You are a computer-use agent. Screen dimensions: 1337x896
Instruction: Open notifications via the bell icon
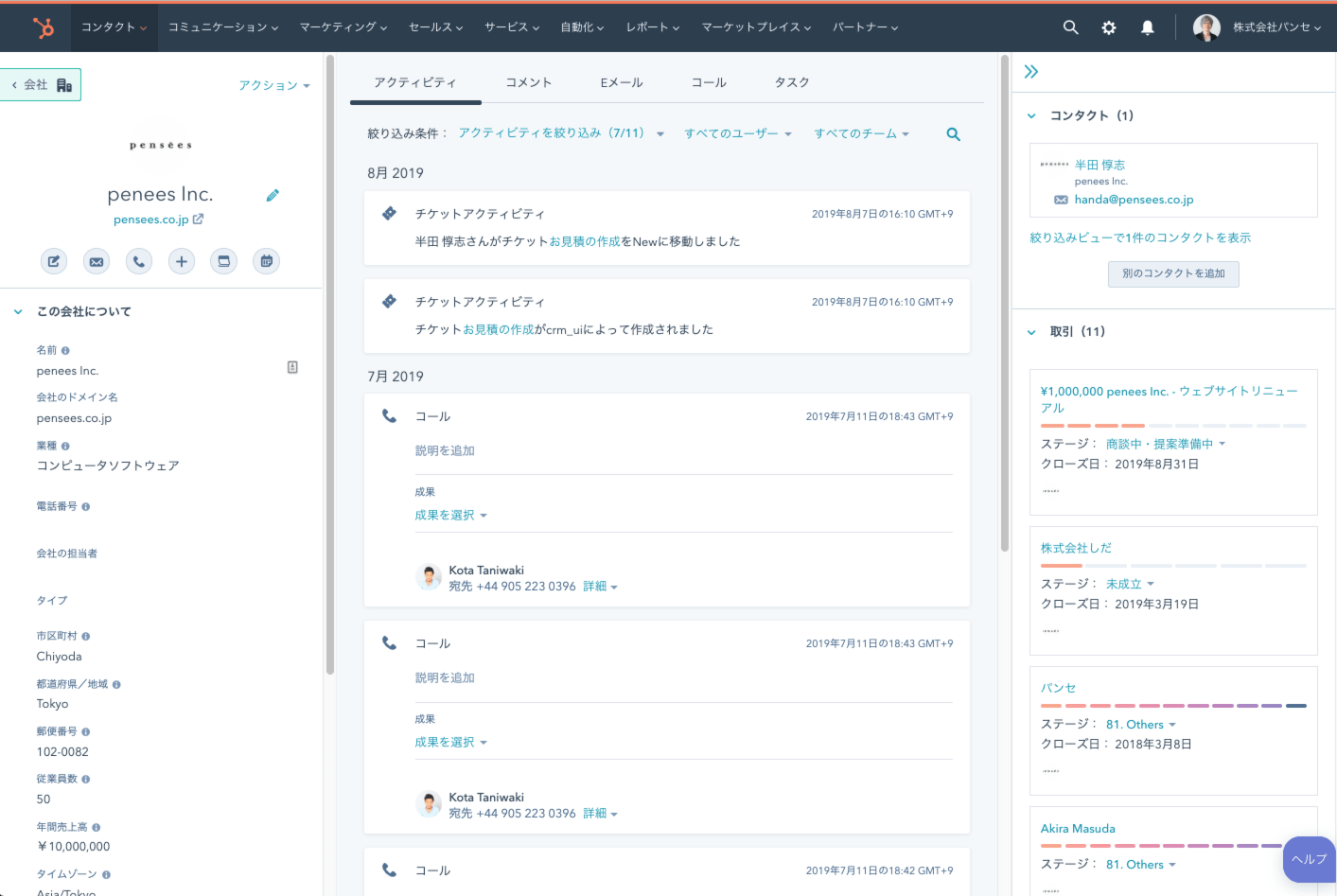[x=1147, y=27]
